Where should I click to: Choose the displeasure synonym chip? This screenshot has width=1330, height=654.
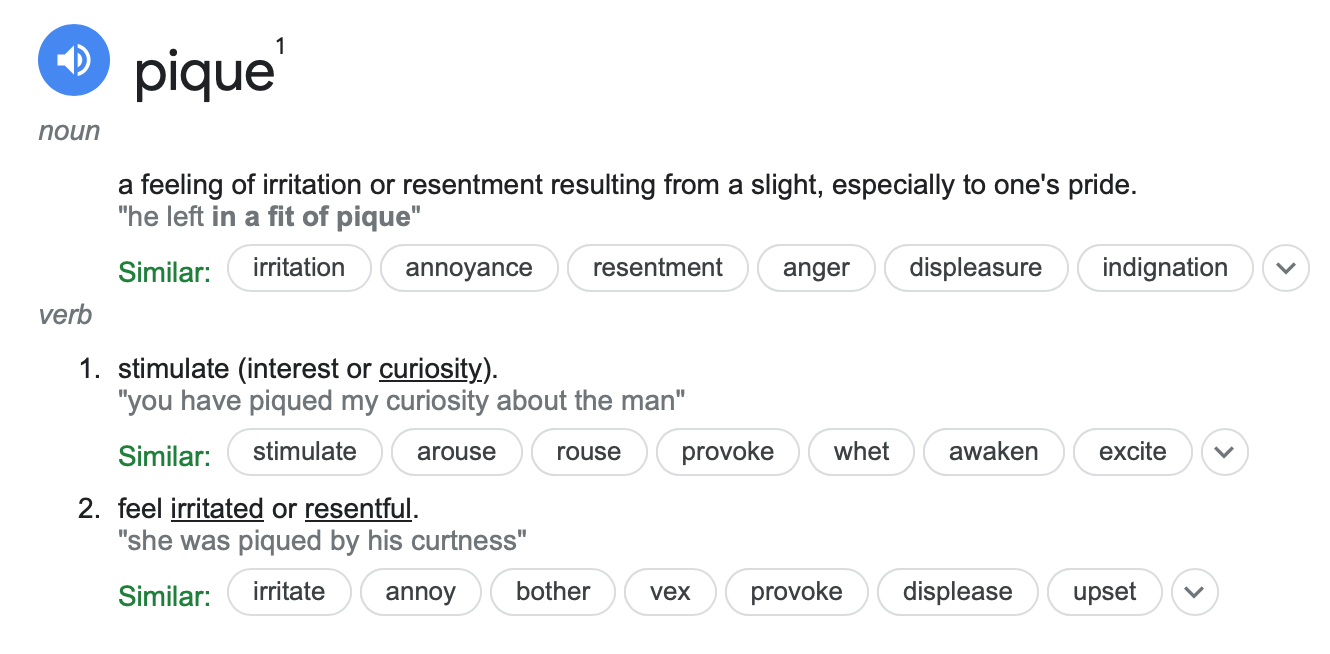point(976,268)
